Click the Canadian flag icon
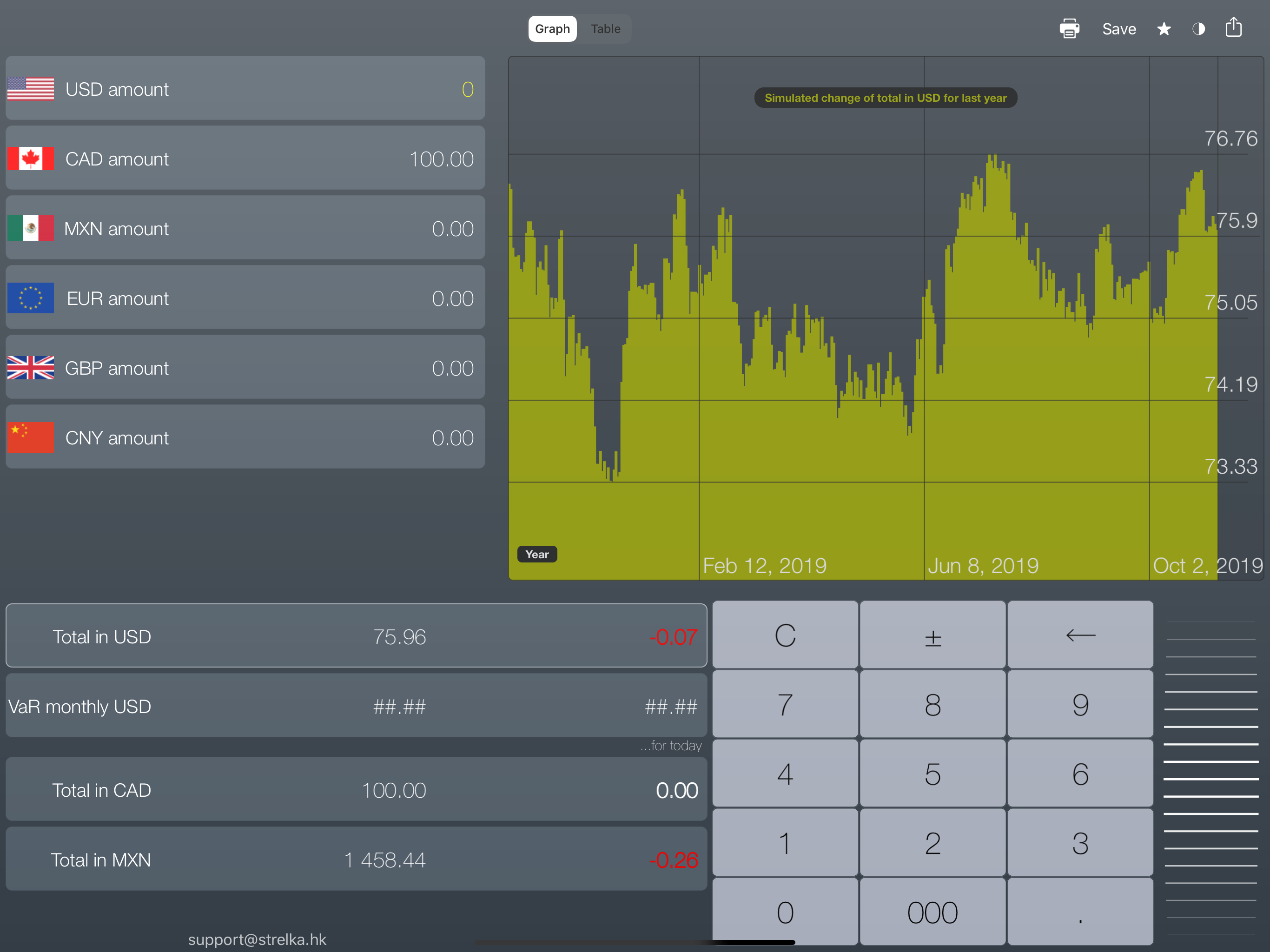 (31, 159)
